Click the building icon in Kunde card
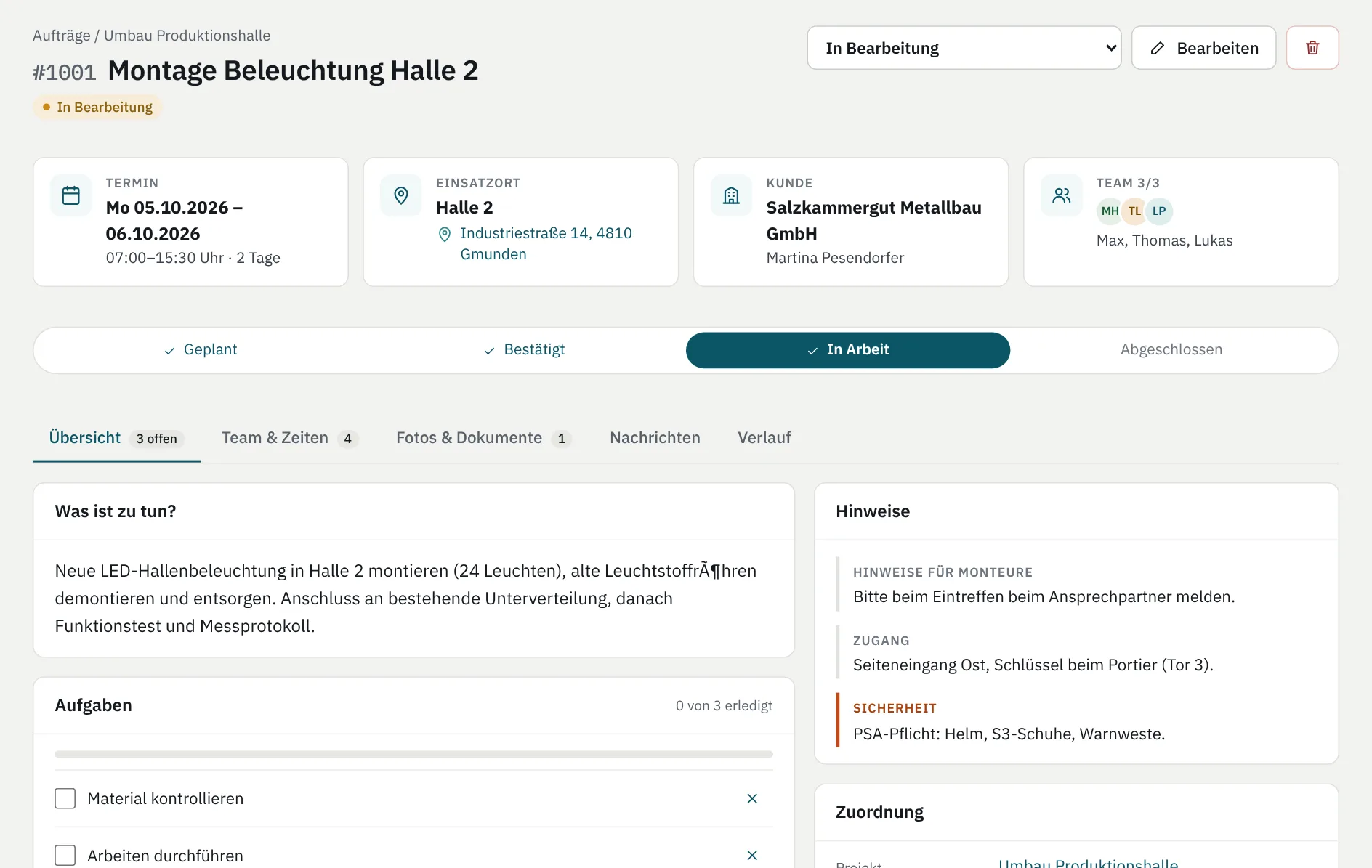The image size is (1372, 868). point(732,195)
